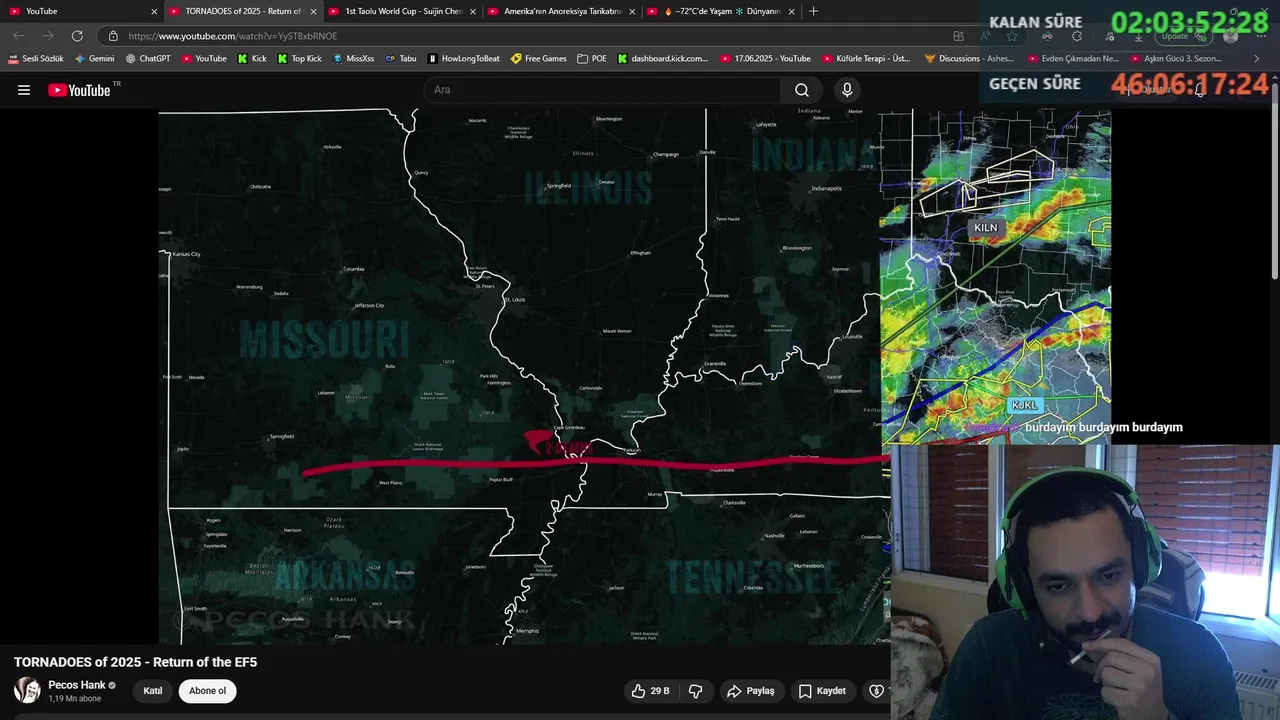The height and width of the screenshot is (720, 1280).
Task: Click the Paylaş share button
Action: coord(751,691)
